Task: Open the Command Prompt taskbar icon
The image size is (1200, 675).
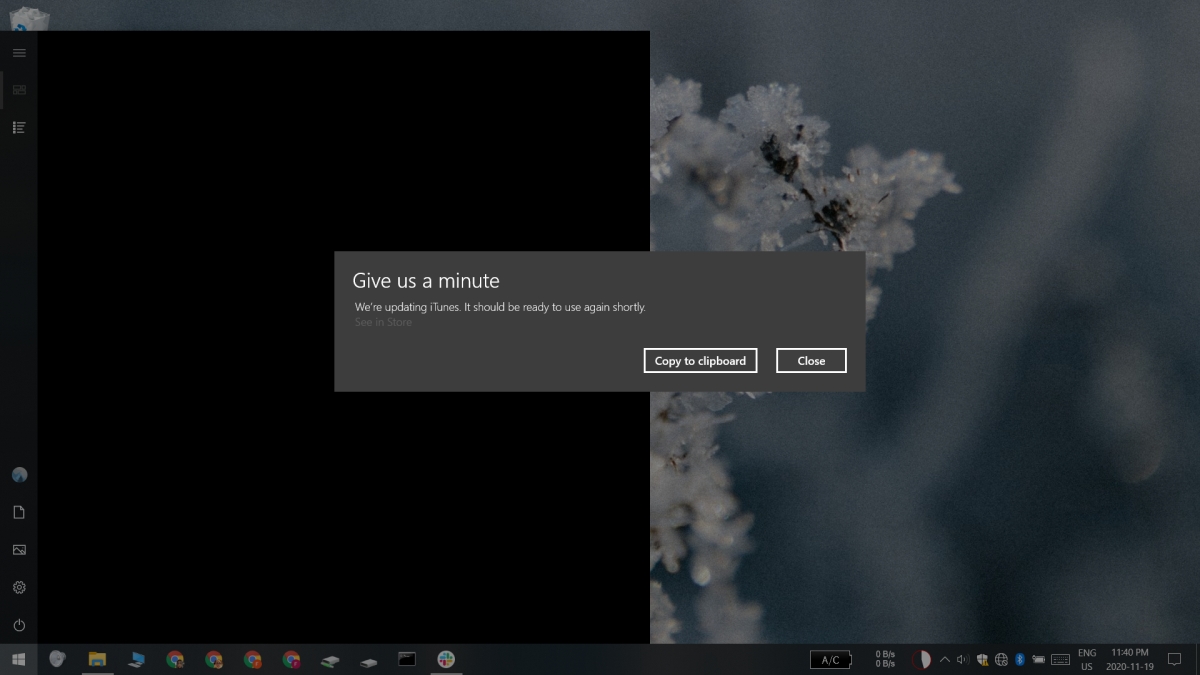Action: point(407,659)
